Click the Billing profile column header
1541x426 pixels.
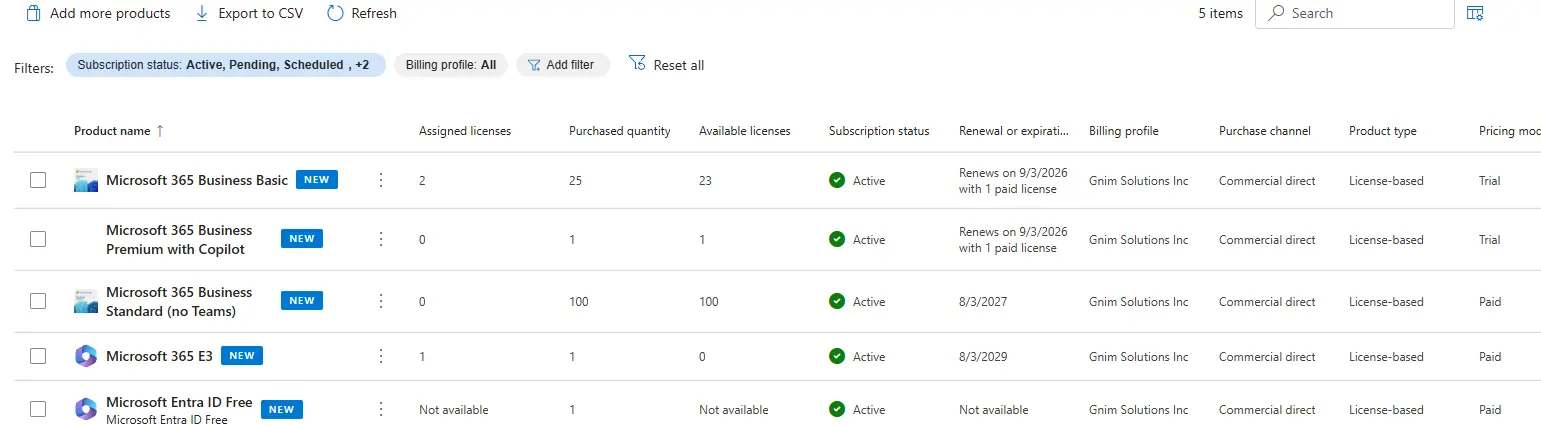tap(1124, 131)
